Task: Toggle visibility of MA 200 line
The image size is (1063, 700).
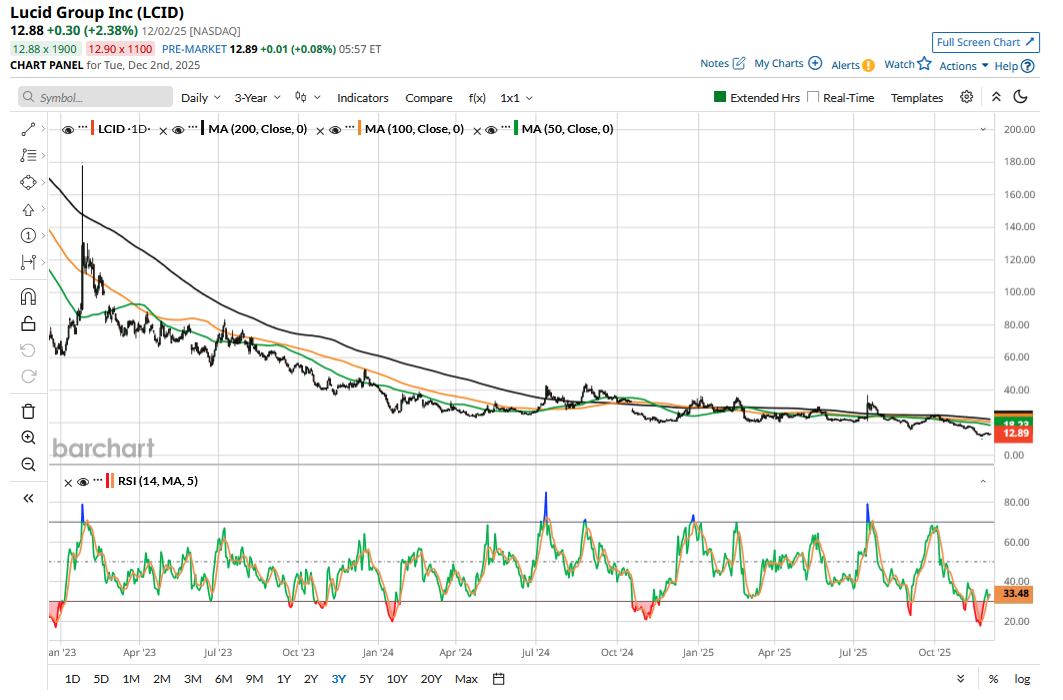Action: tap(178, 129)
